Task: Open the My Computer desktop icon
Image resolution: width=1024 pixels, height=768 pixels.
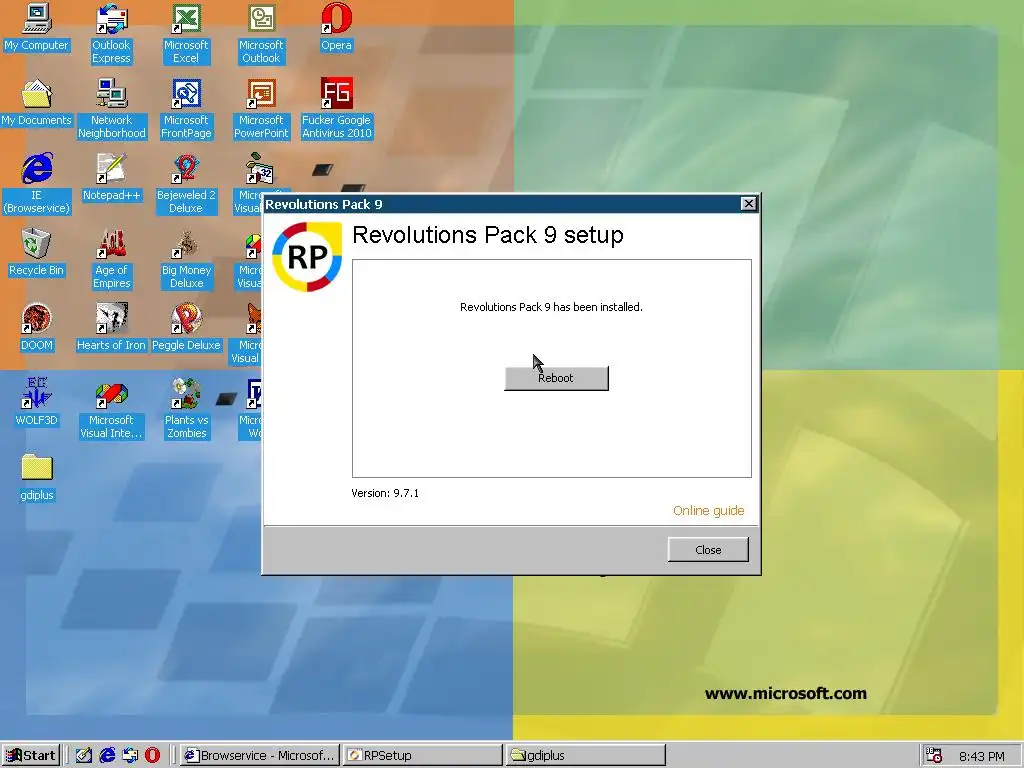Action: coord(37,27)
